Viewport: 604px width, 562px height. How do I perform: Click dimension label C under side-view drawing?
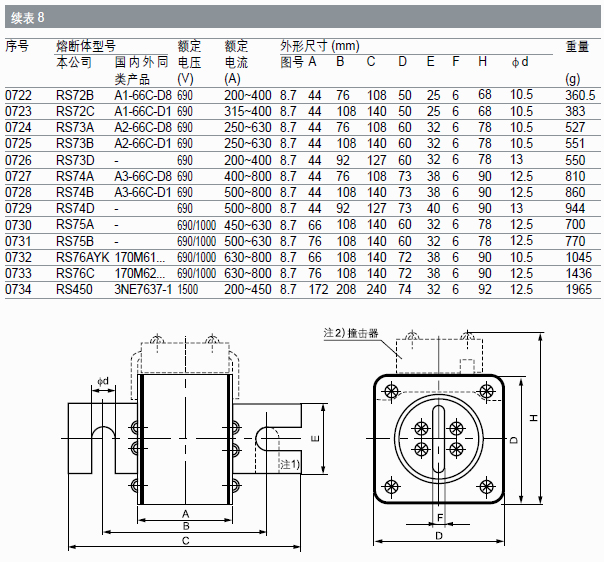(186, 540)
